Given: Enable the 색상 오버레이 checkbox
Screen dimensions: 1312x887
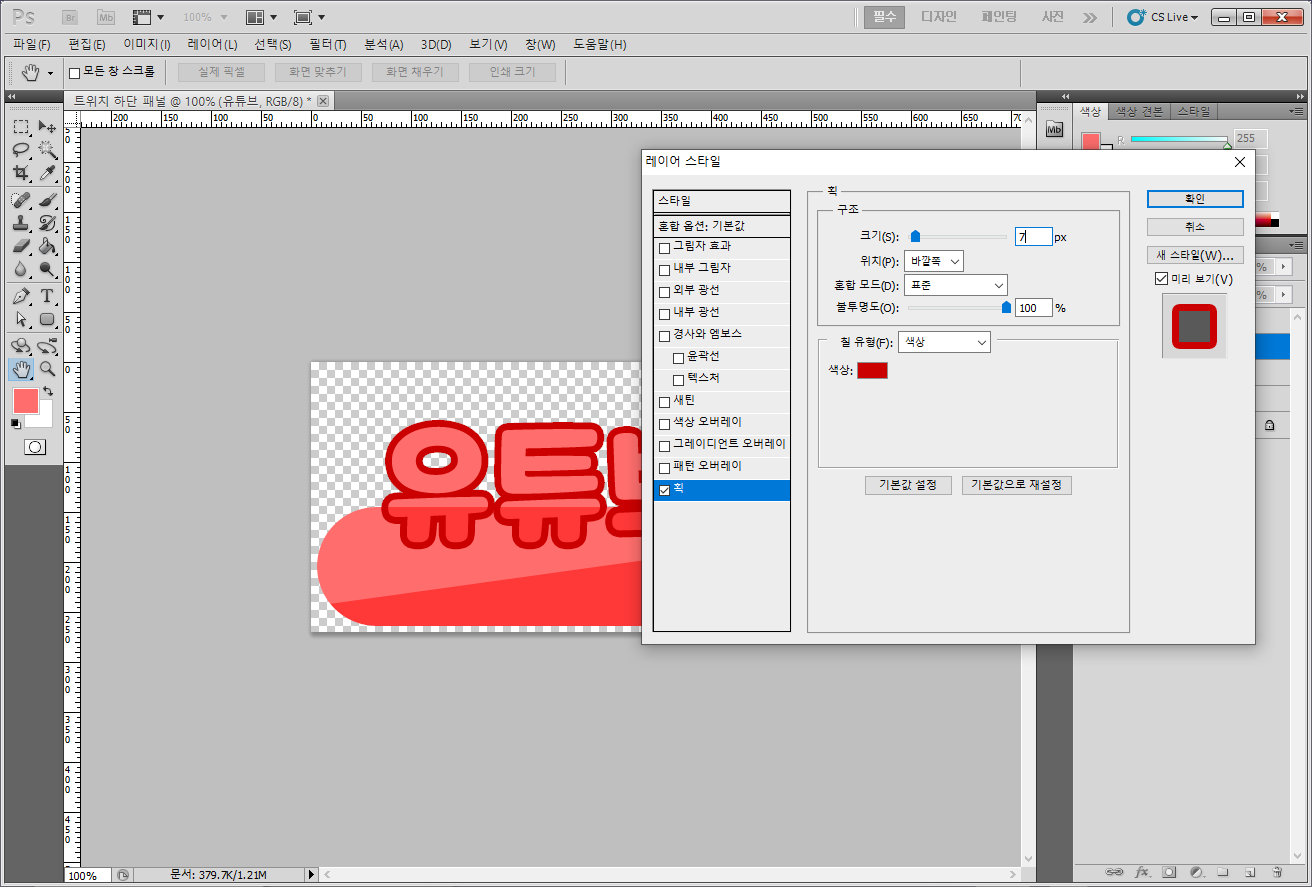Looking at the screenshot, I should point(664,424).
